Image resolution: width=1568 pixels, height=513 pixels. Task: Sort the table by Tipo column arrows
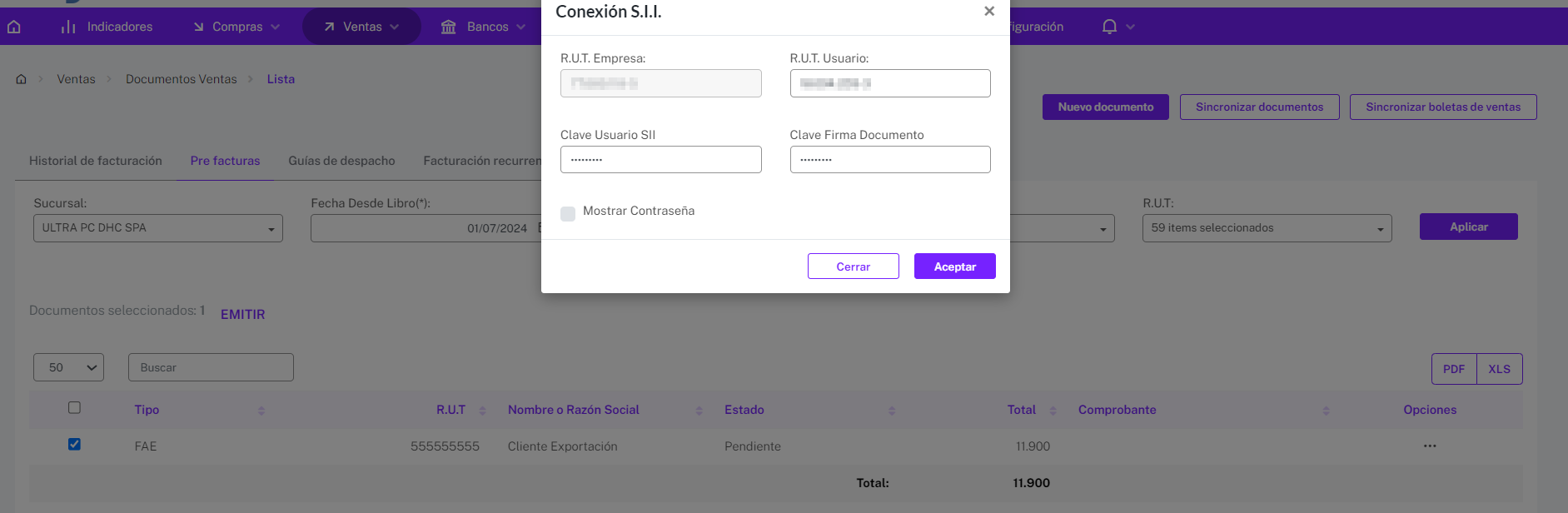click(261, 411)
